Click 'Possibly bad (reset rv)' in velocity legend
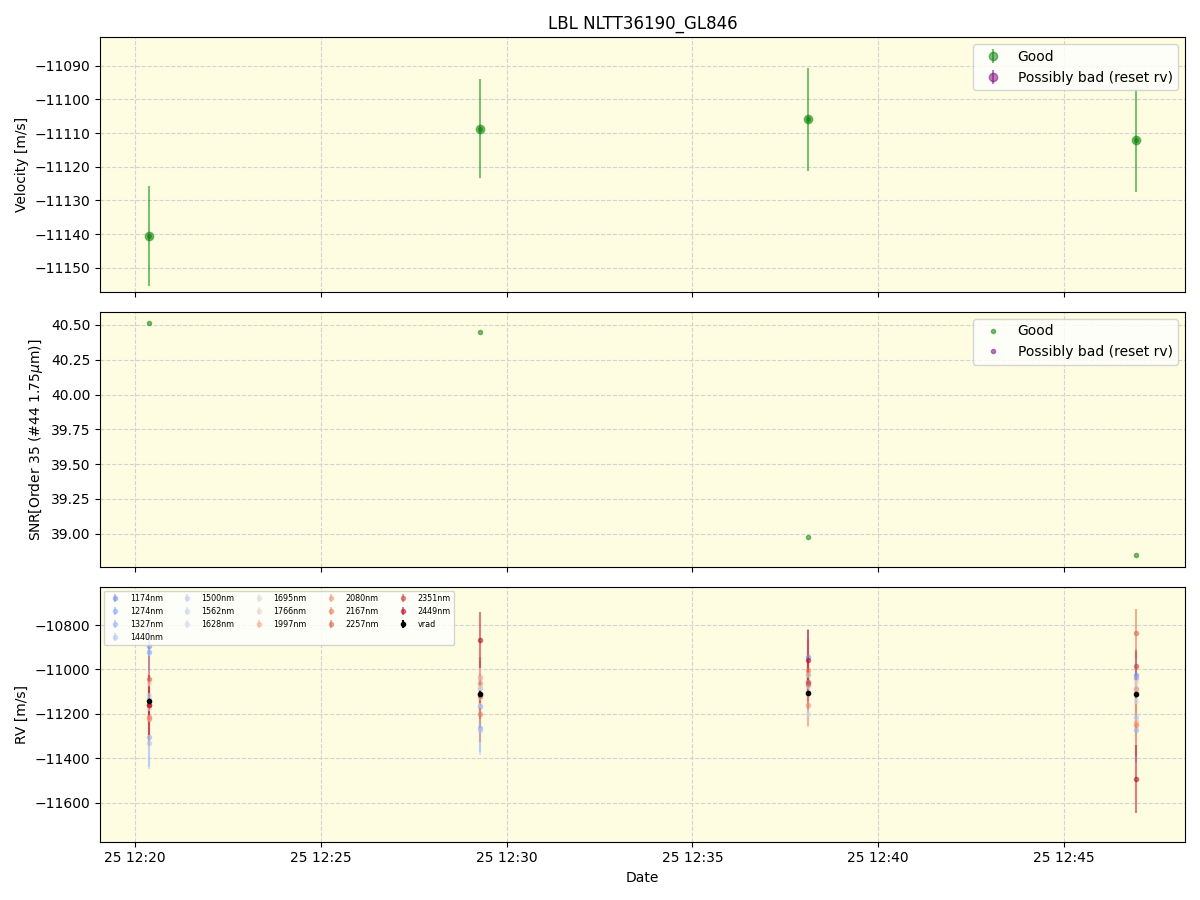Viewport: 1200px width, 900px height. pyautogui.click(x=1095, y=77)
